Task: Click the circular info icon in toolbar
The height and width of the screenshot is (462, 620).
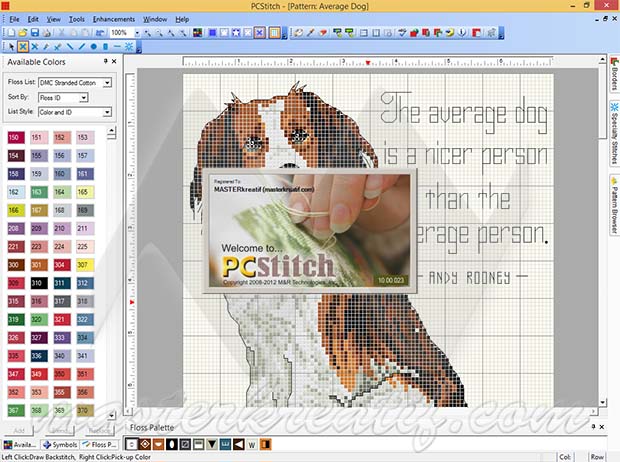Action: [x=461, y=33]
